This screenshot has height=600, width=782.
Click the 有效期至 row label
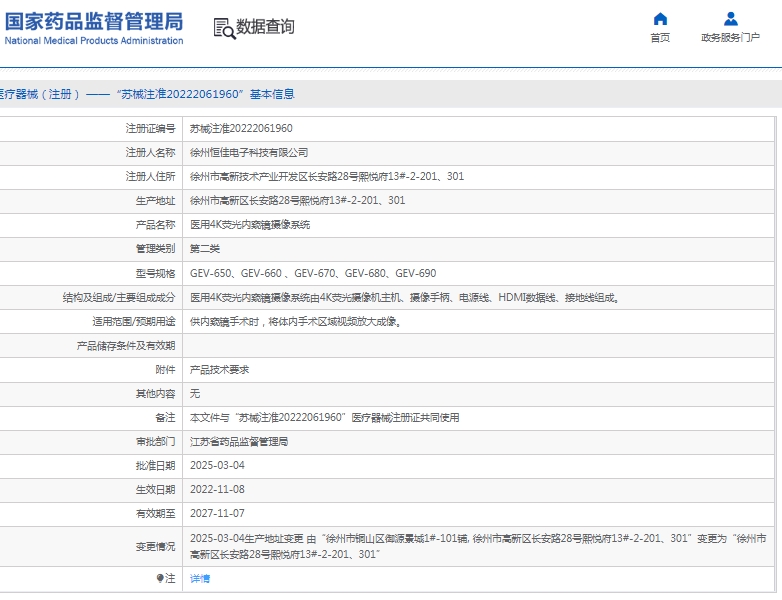155,513
